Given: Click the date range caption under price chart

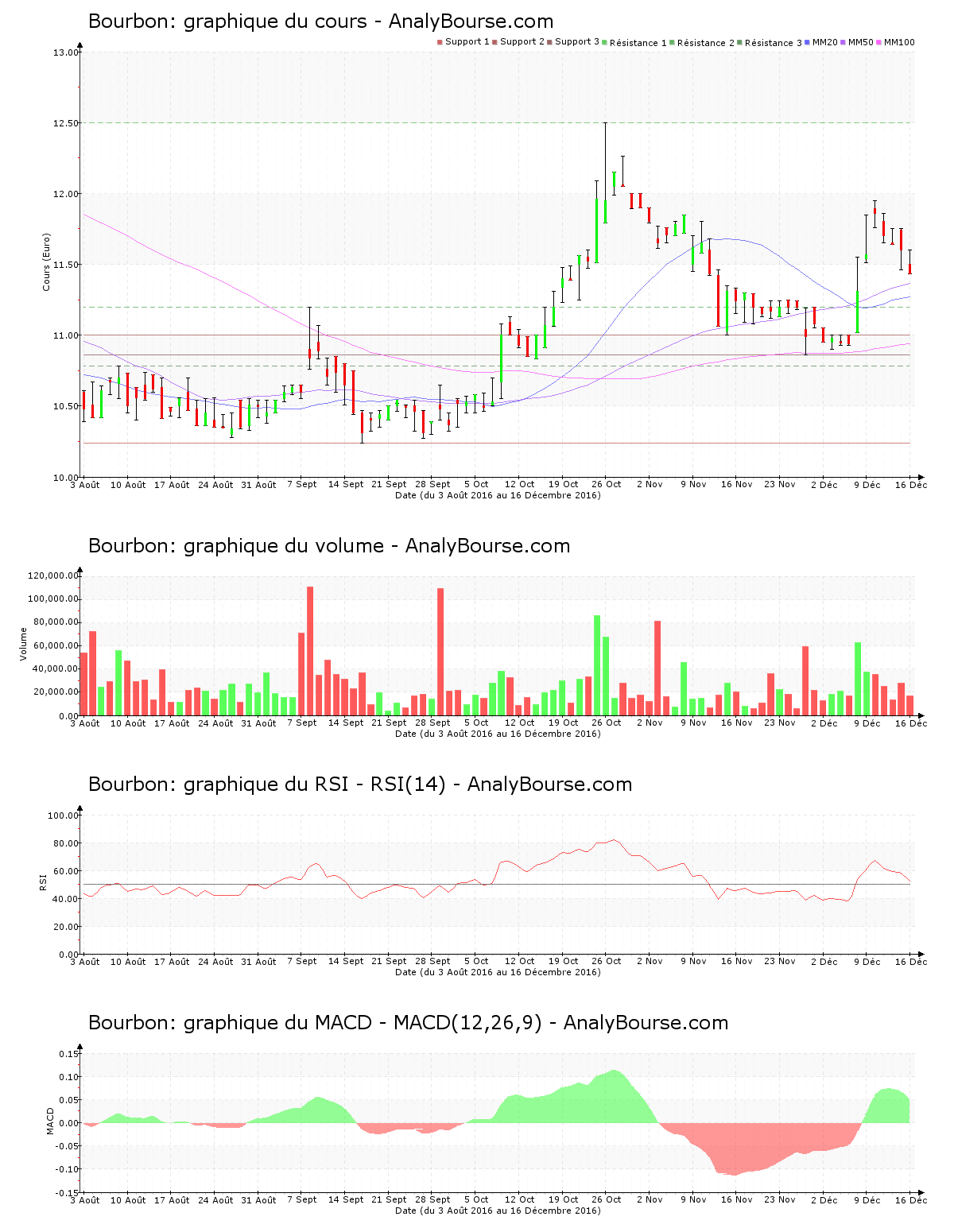Looking at the screenshot, I should (x=498, y=495).
